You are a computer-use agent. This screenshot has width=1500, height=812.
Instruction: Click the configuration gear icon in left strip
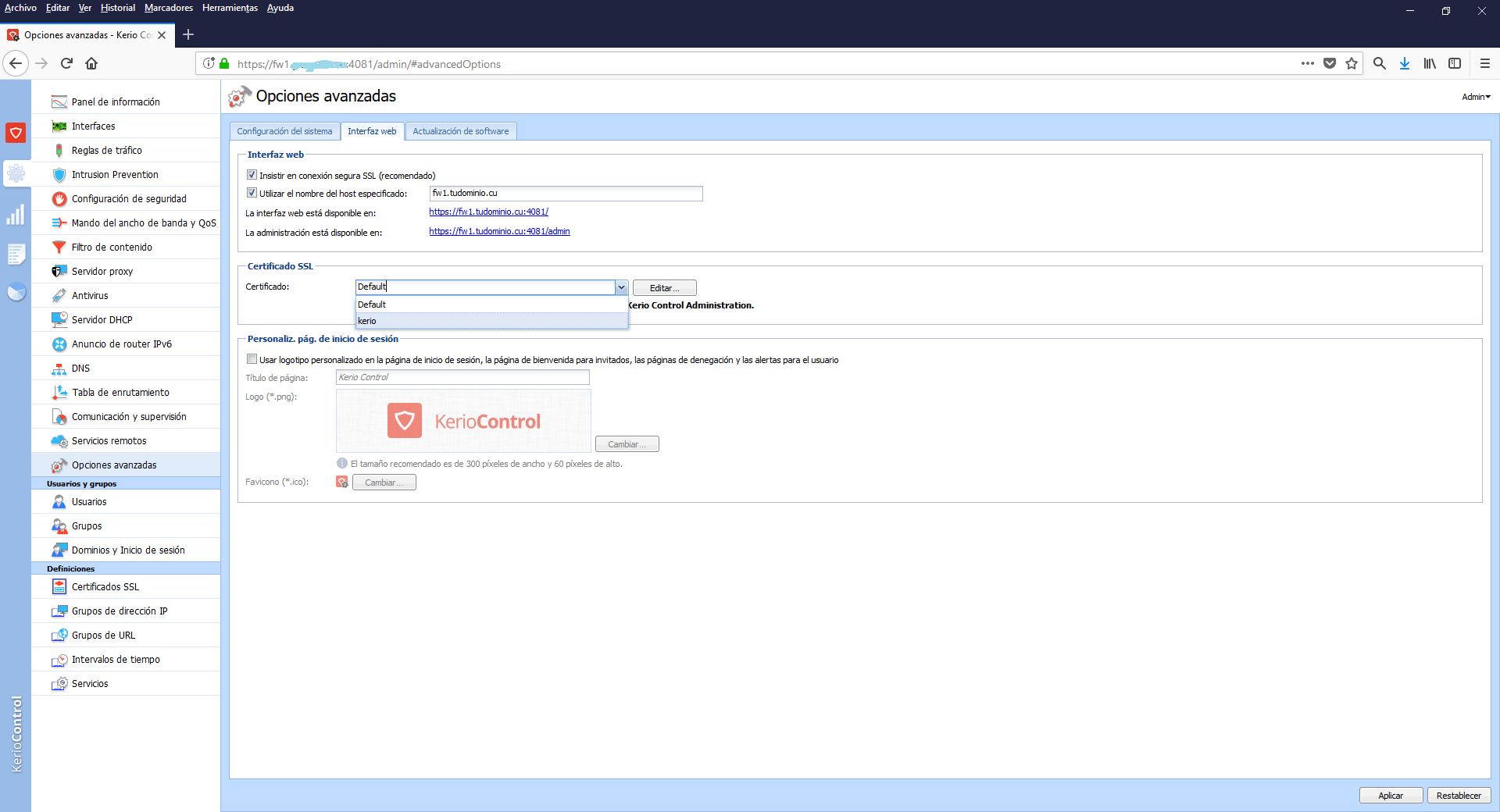(x=16, y=173)
